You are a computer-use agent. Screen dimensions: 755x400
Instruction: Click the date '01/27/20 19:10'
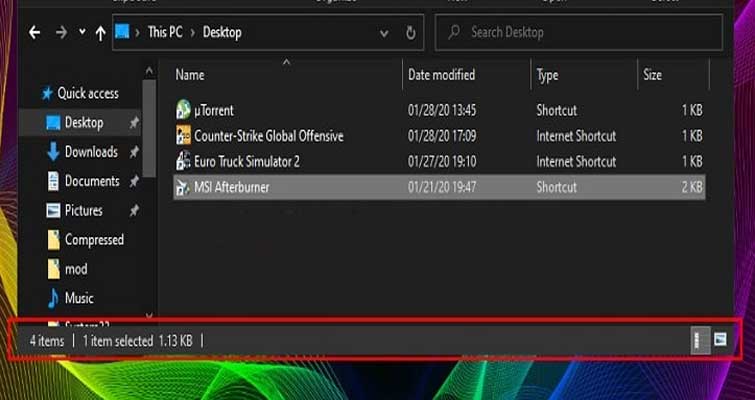[x=442, y=161]
